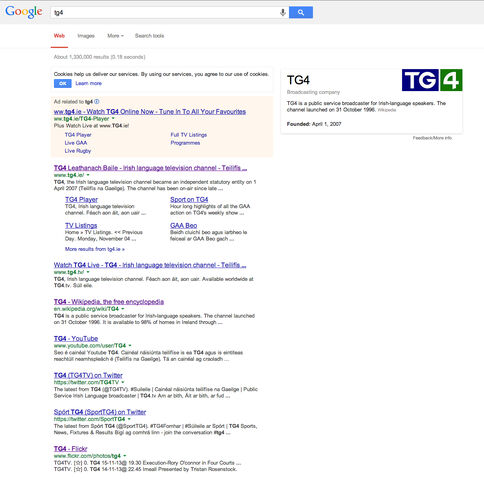Open the TV Listings sitelink

pos(81,225)
